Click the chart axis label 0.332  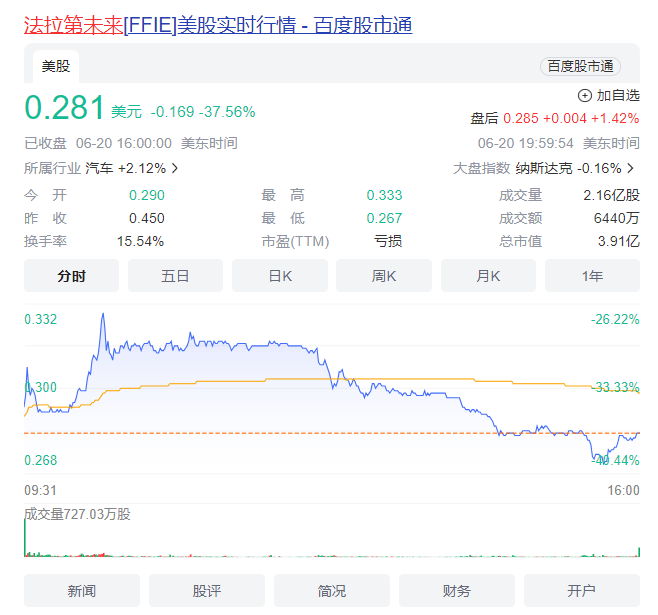[x=40, y=319]
